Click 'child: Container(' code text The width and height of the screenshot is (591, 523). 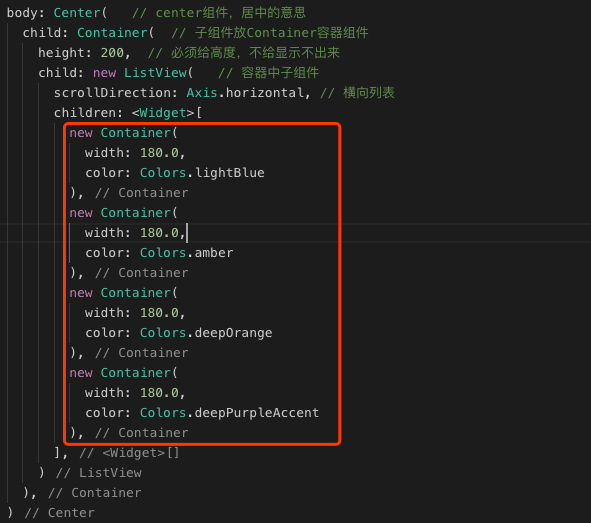pyautogui.click(x=89, y=33)
